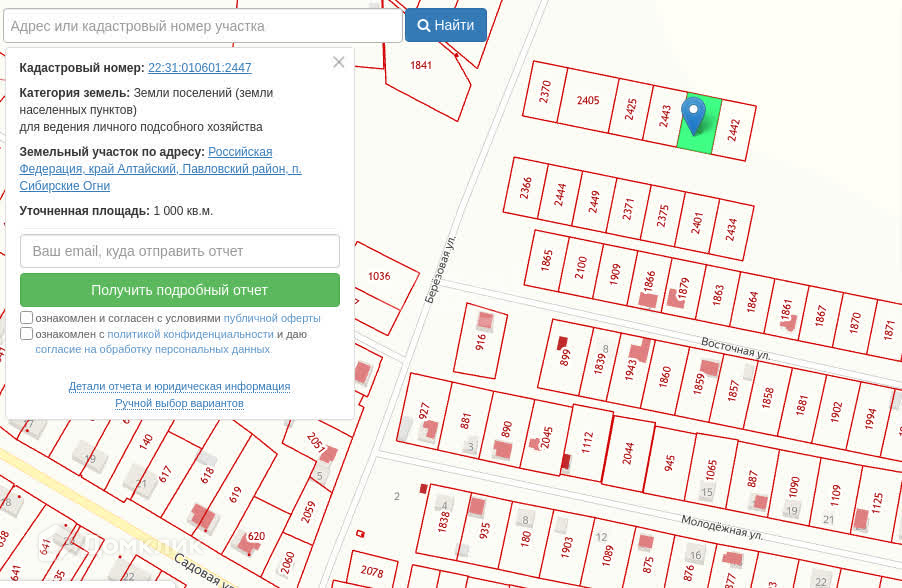Select parcel 2044 on the map
This screenshot has width=902, height=588.
(628, 453)
